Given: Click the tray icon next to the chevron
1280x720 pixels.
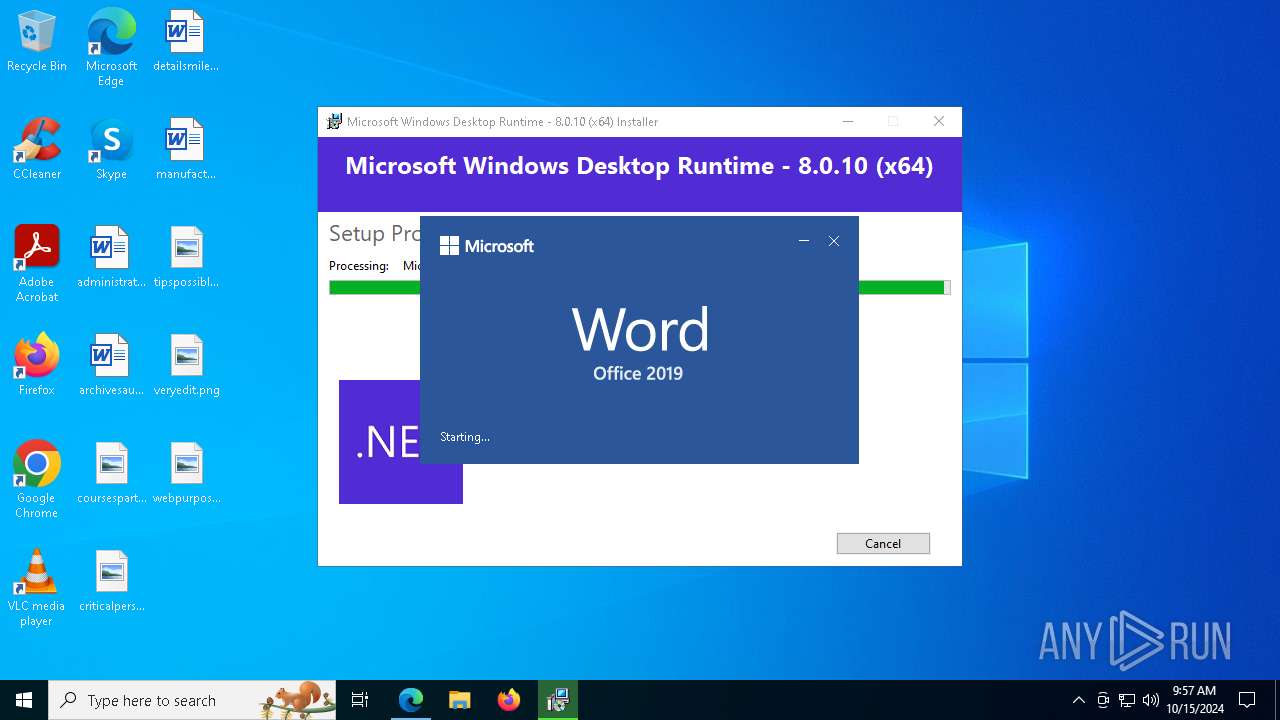Looking at the screenshot, I should (x=1103, y=700).
